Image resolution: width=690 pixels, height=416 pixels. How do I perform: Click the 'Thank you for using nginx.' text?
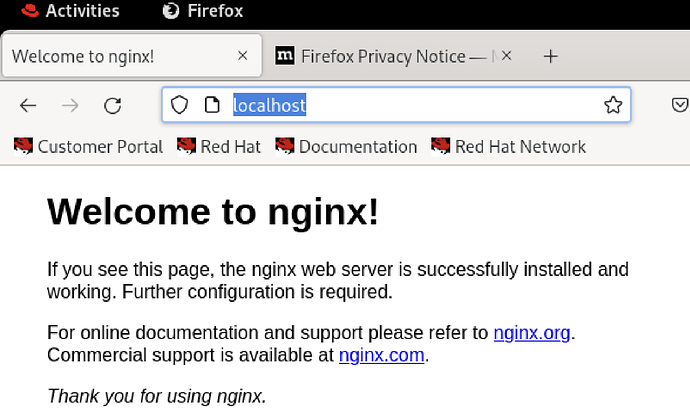(157, 396)
